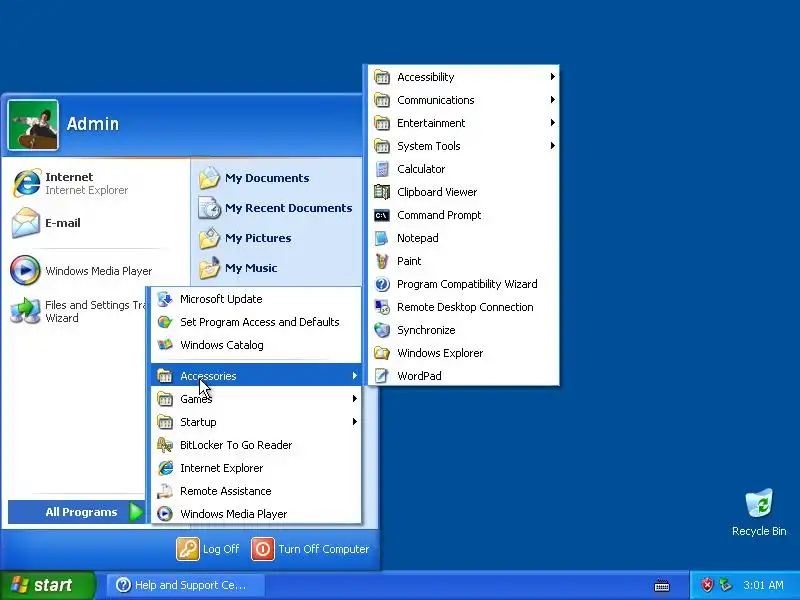The height and width of the screenshot is (600, 800).
Task: Expand the Communications submenu arrow
Action: pos(553,99)
